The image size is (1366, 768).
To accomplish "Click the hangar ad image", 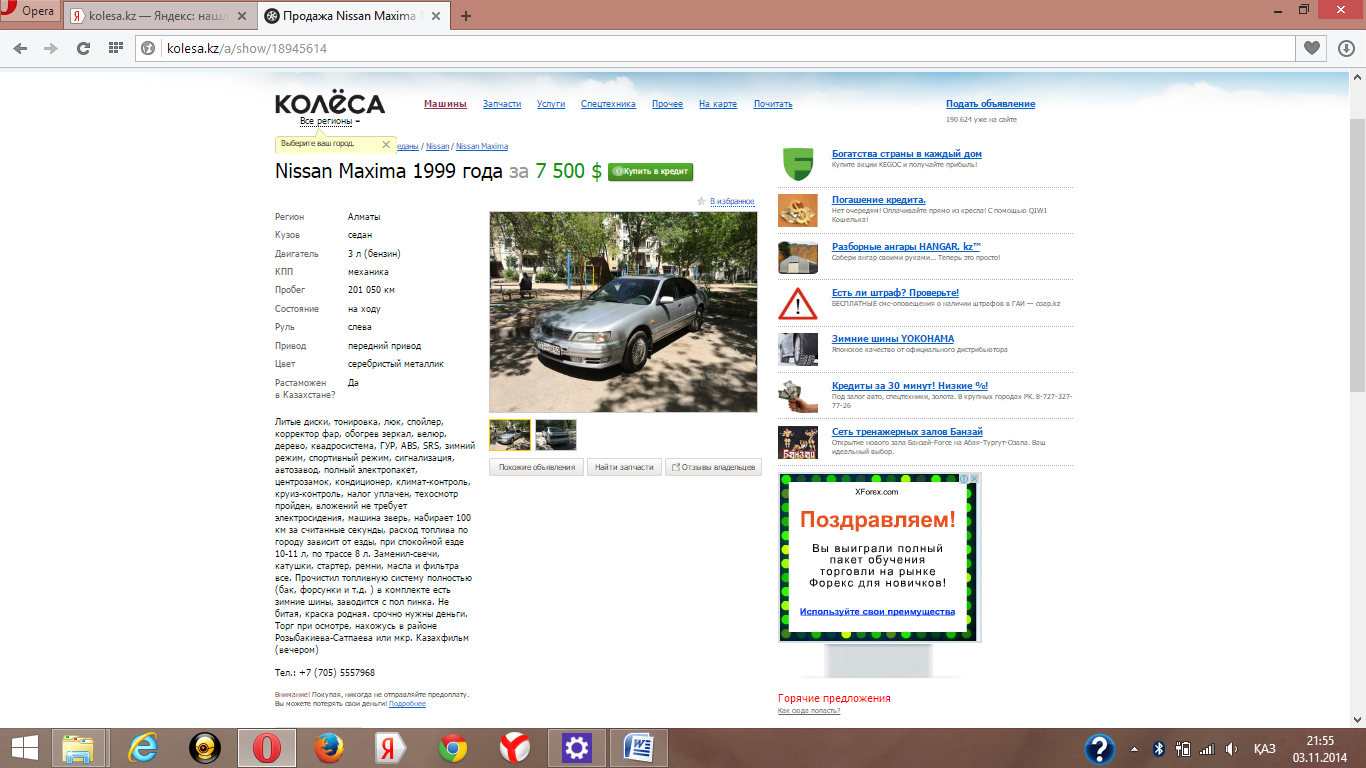I will (798, 257).
